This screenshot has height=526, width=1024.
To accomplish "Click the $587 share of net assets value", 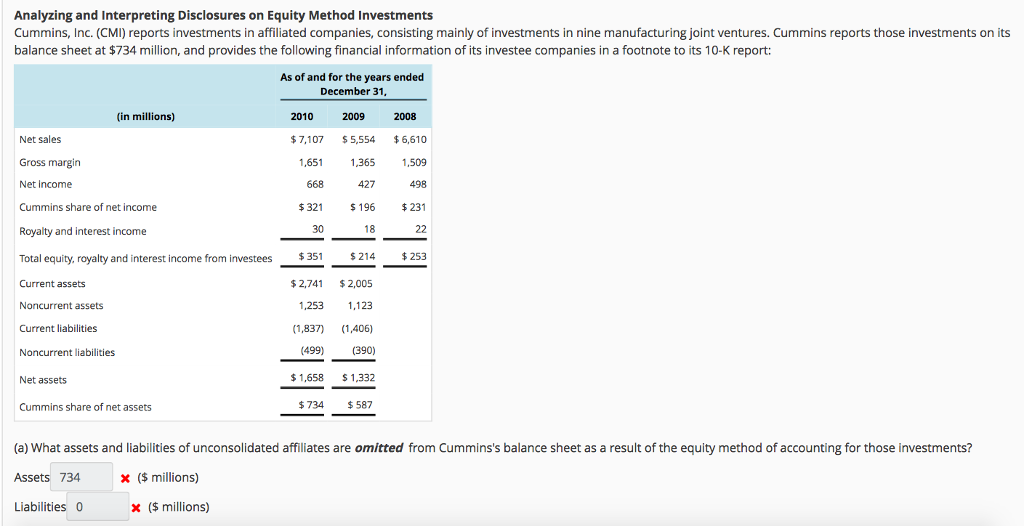I will coord(360,404).
